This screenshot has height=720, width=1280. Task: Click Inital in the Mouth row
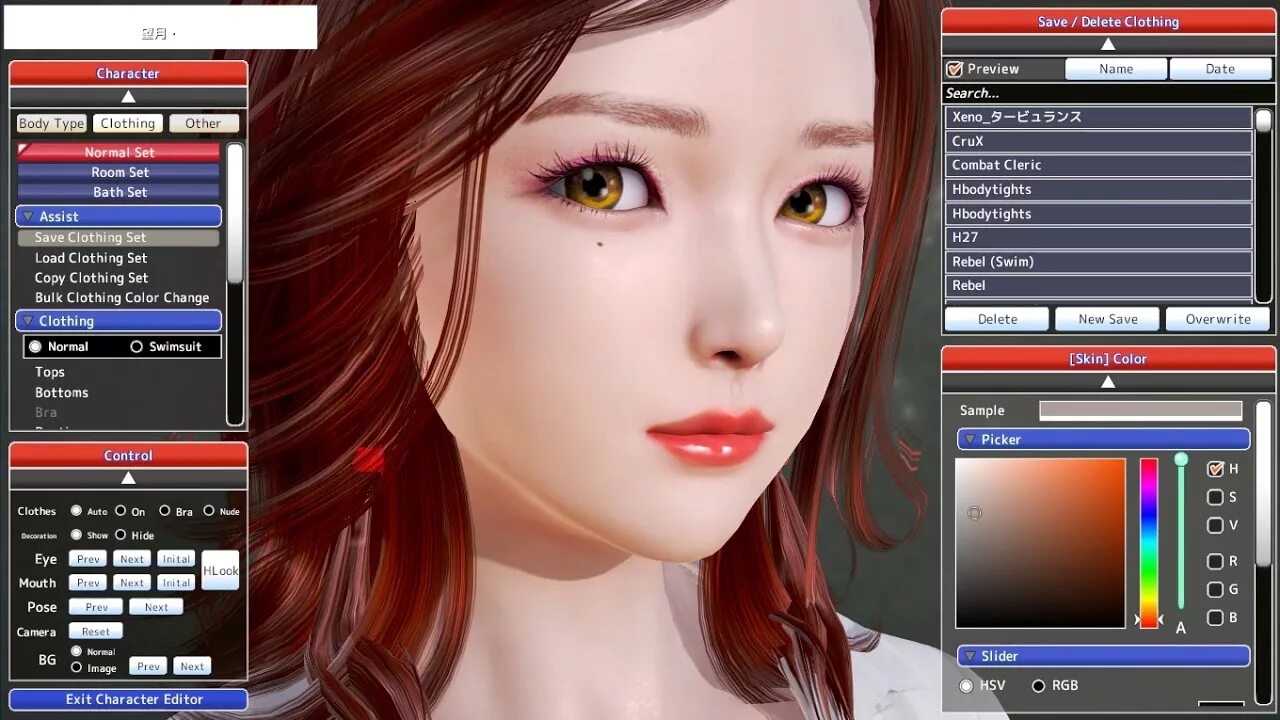coord(176,583)
